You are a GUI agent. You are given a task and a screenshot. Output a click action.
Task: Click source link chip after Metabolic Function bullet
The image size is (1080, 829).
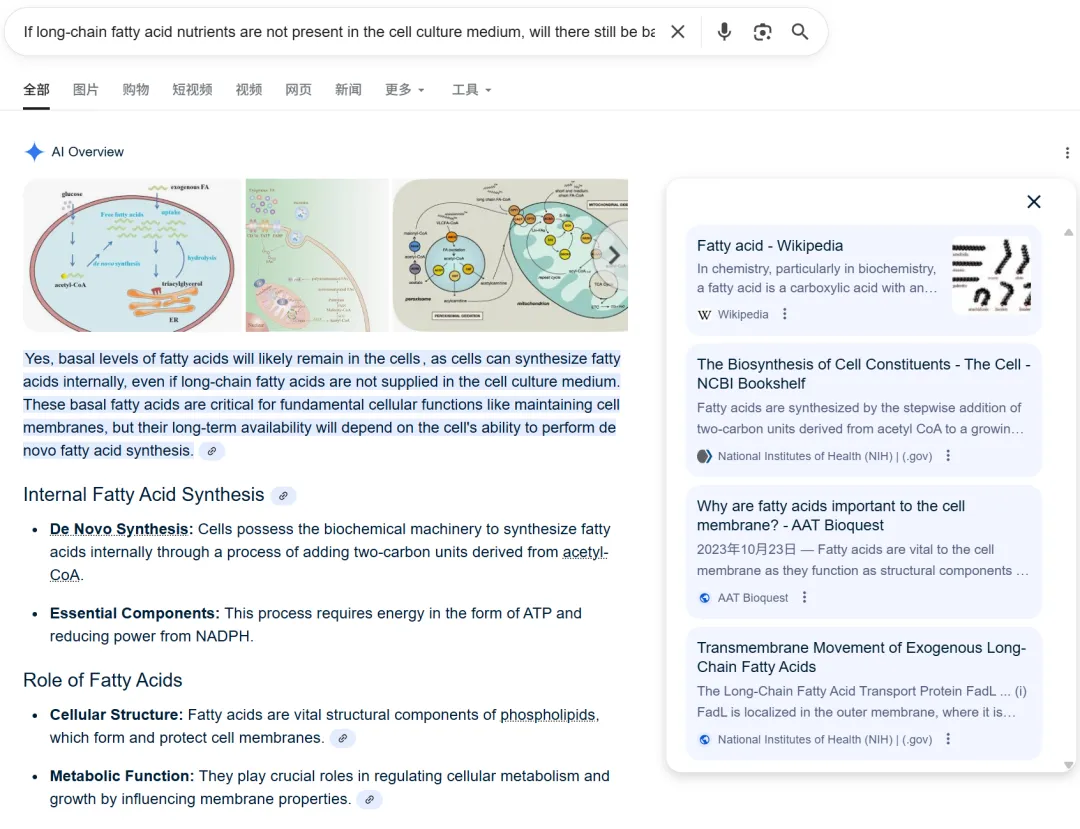pos(370,800)
